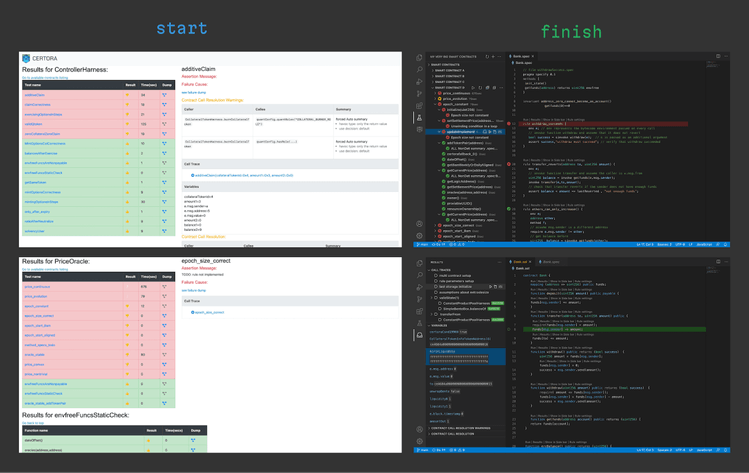Switch to the Bank.spec tab in bottom editor
The width and height of the screenshot is (749, 473).
pyautogui.click(x=549, y=262)
